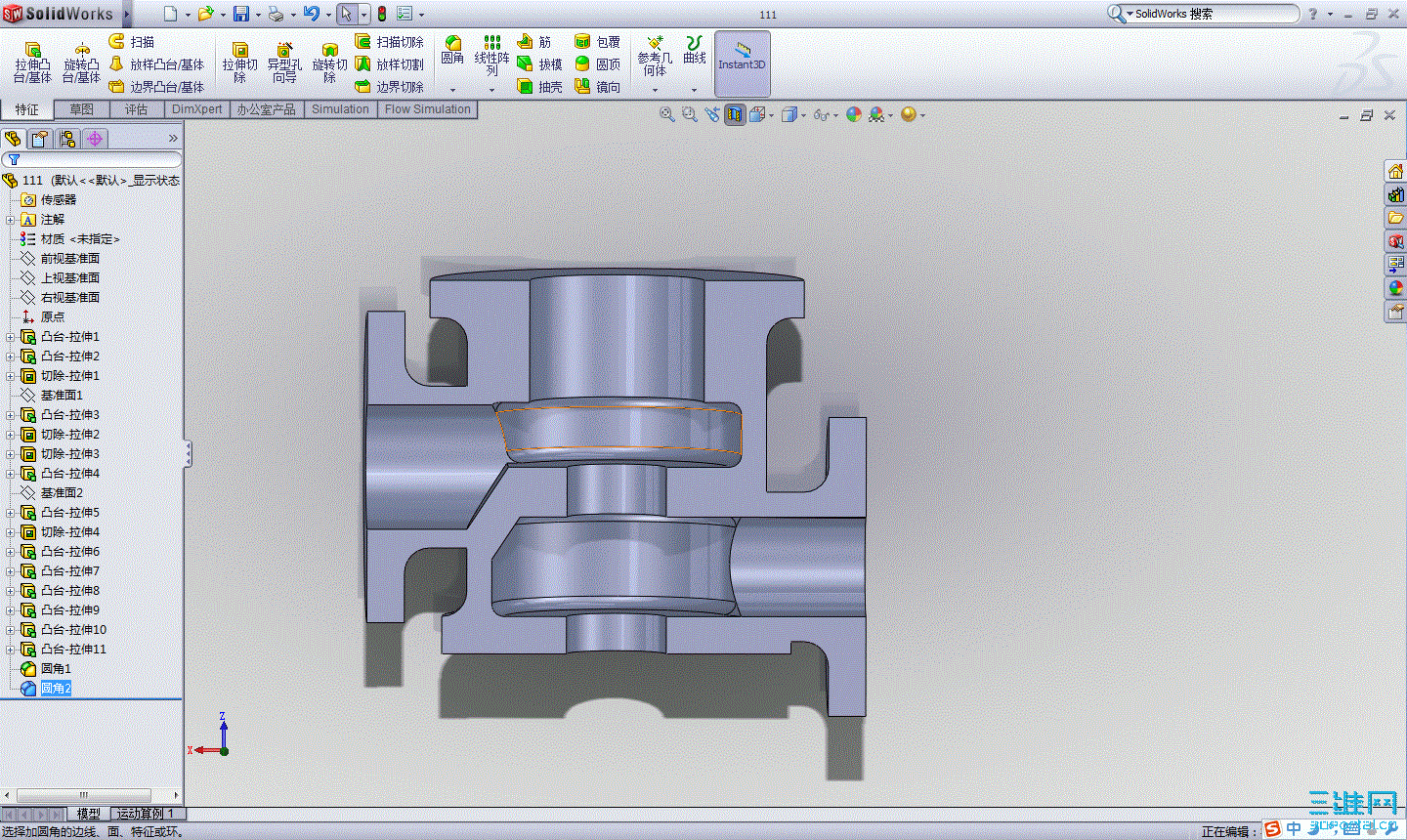The image size is (1407, 840).
Task: Click the zoom to fit magnifier icon
Action: point(667,115)
